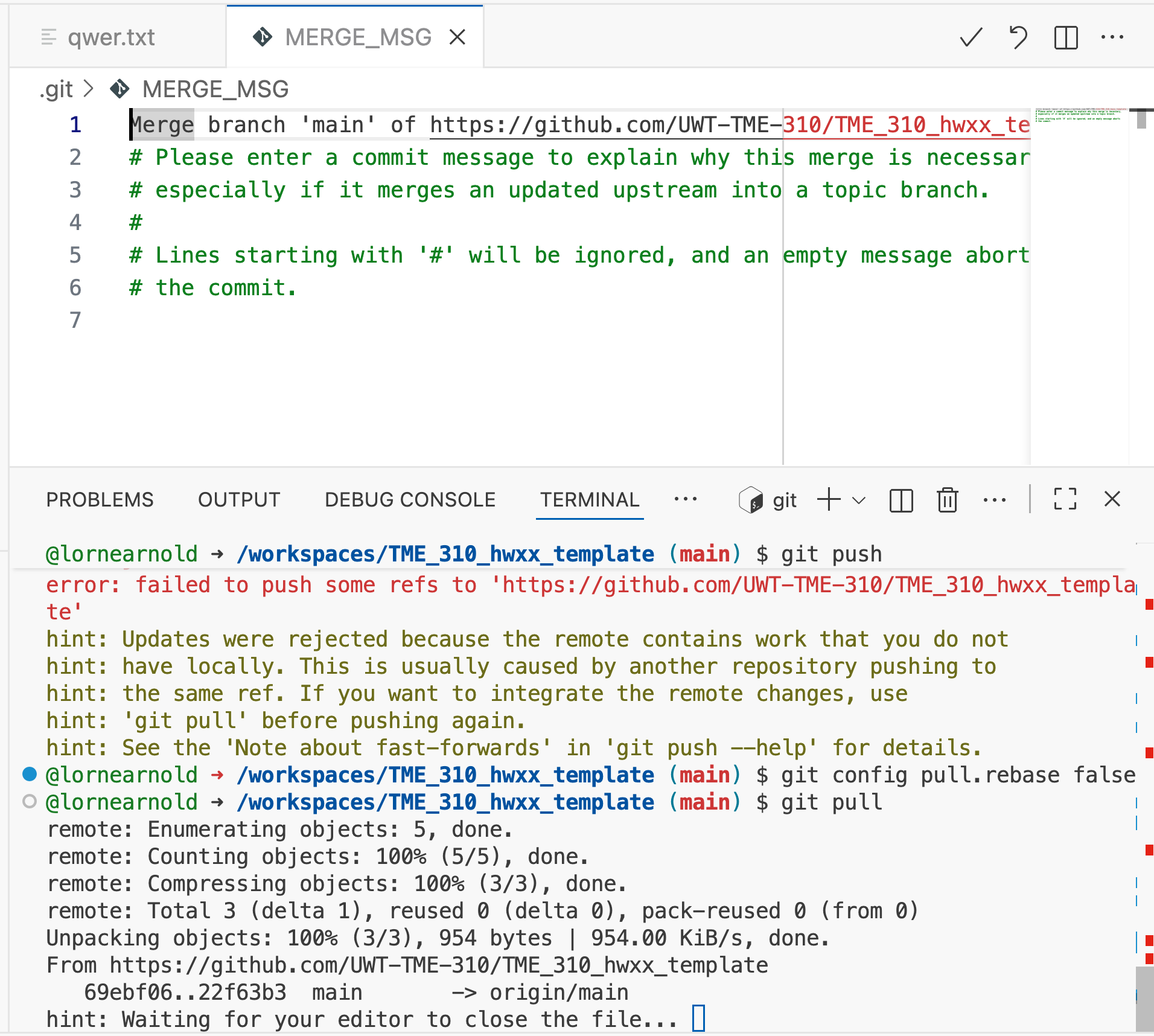Open the OUTPUT panel tab
This screenshot has height=1036, width=1154.
239,500
